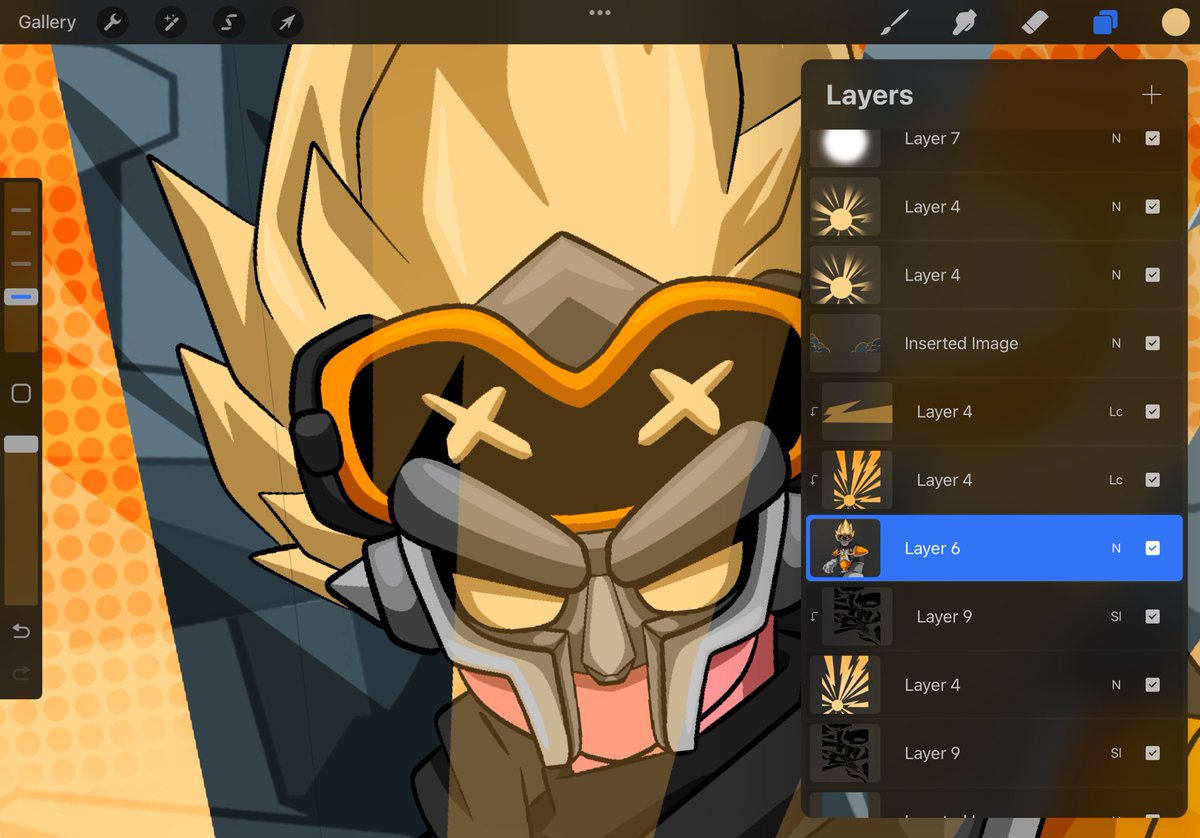Open N blend mode of Layer 4 below Layer 7

pos(1116,207)
